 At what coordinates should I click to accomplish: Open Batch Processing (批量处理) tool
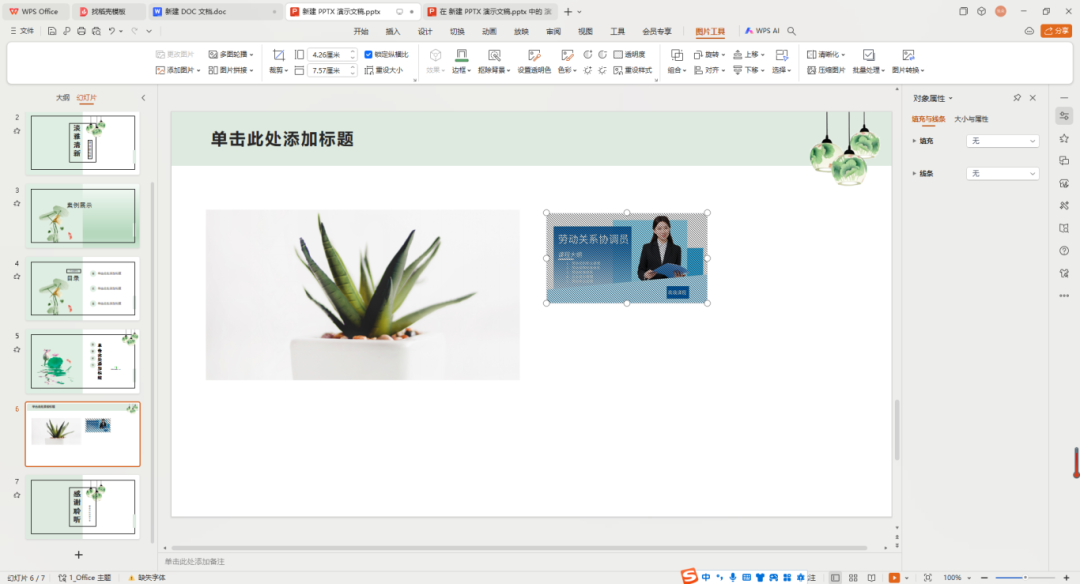click(x=868, y=61)
